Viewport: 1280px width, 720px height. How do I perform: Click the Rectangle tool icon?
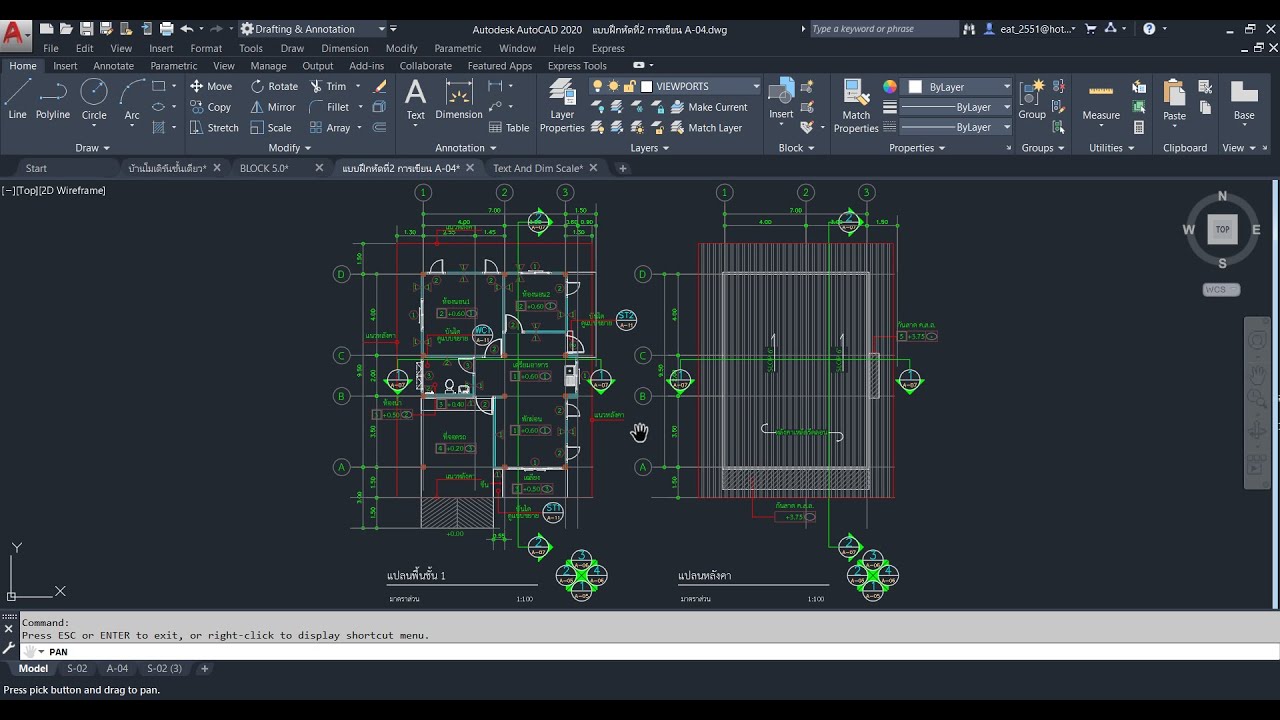point(158,86)
